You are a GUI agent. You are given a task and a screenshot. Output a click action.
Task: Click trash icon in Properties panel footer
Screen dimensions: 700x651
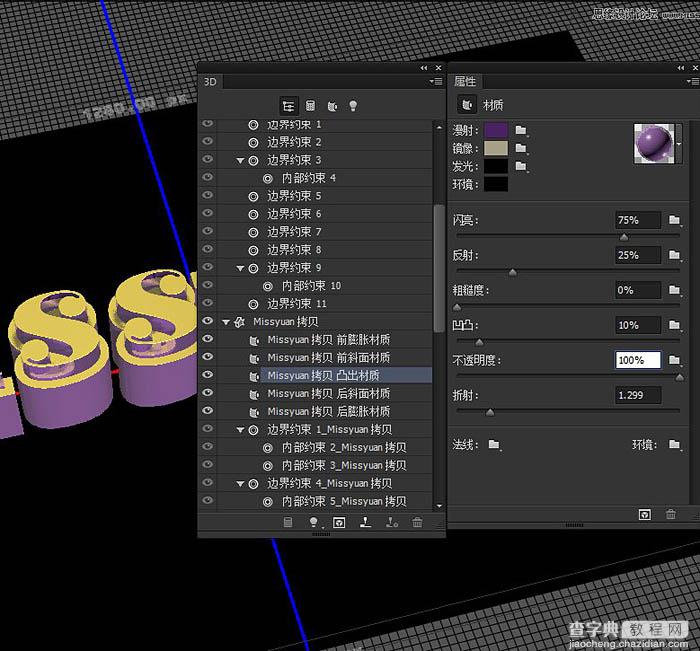[671, 514]
